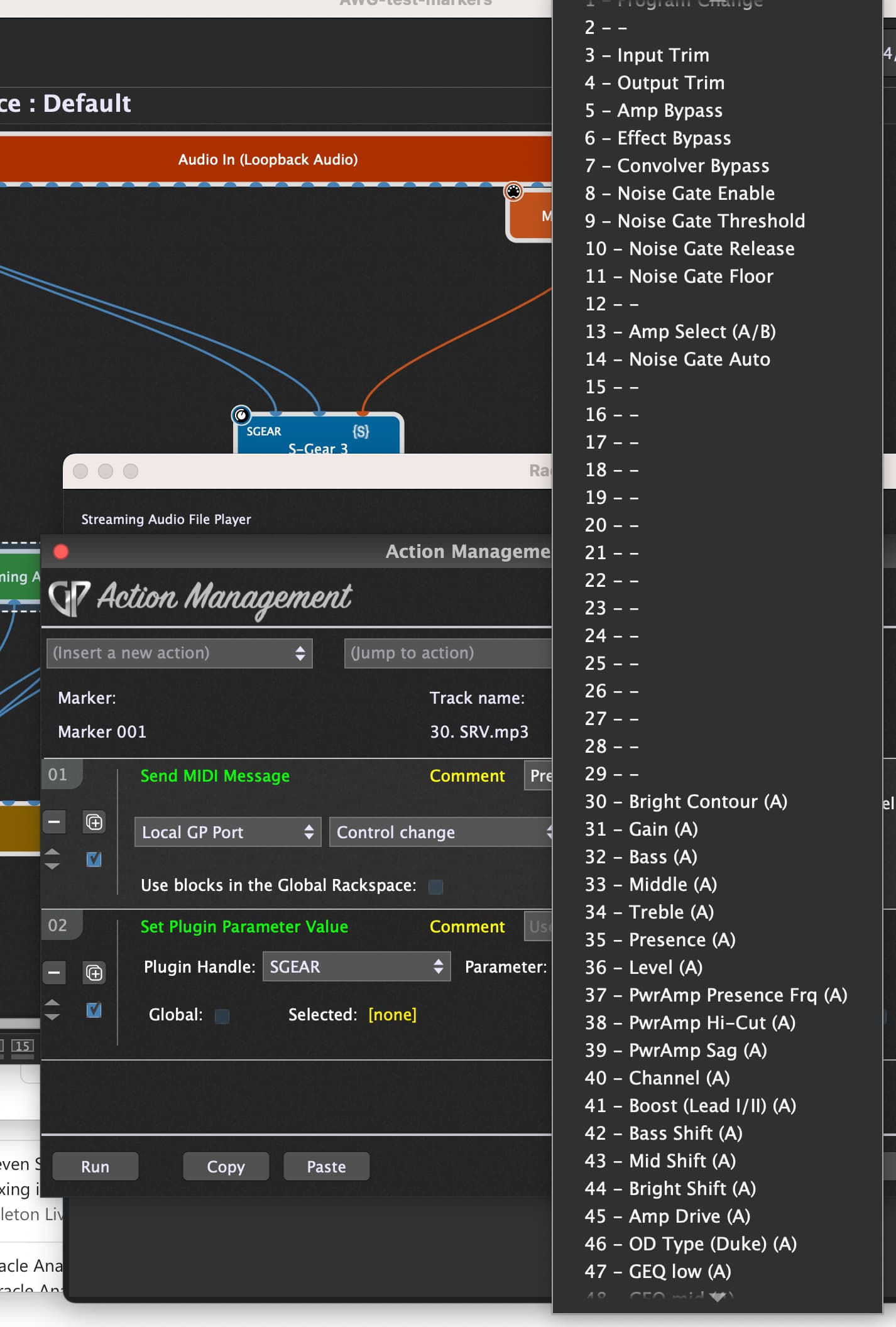Click the Copy button
The height and width of the screenshot is (1327, 896).
coord(226,1166)
